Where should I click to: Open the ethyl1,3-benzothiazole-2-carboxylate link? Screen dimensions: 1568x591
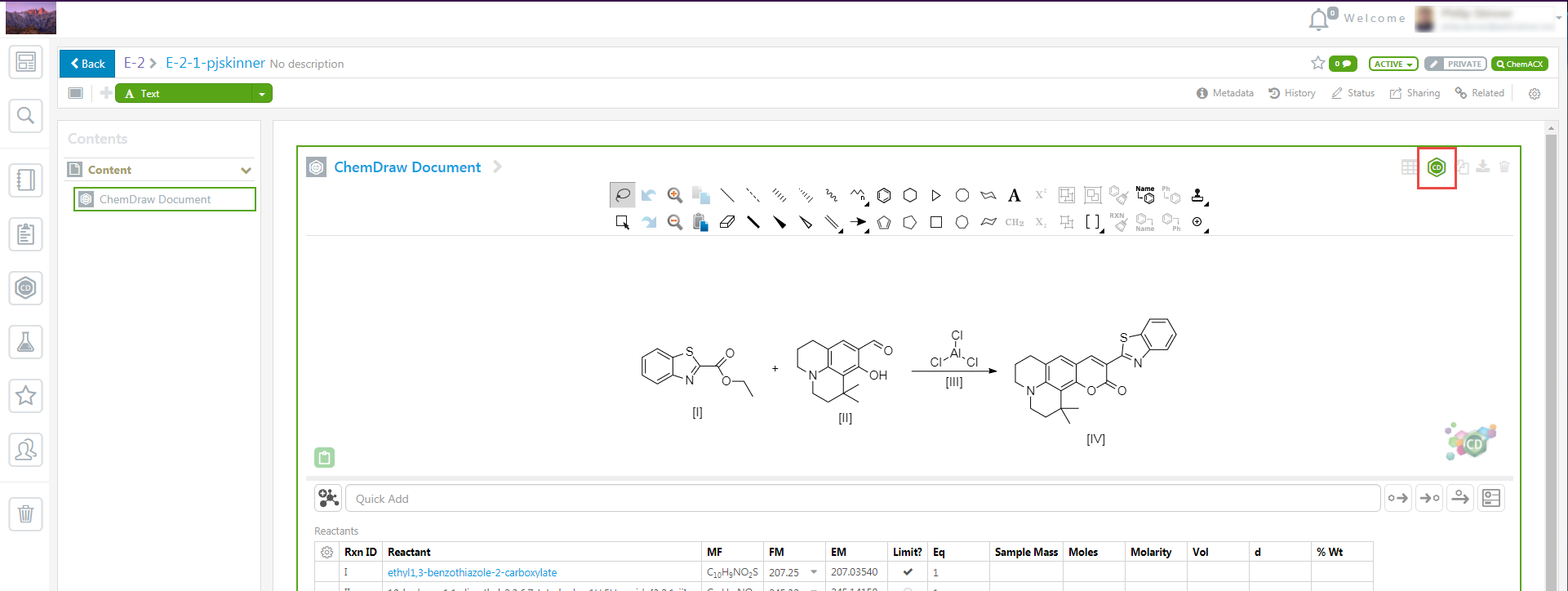[x=472, y=572]
